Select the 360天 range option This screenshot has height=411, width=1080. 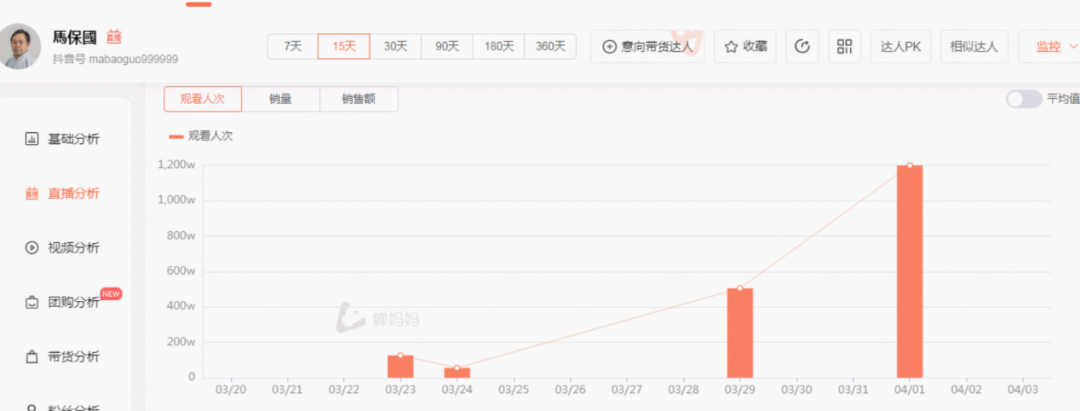(550, 46)
